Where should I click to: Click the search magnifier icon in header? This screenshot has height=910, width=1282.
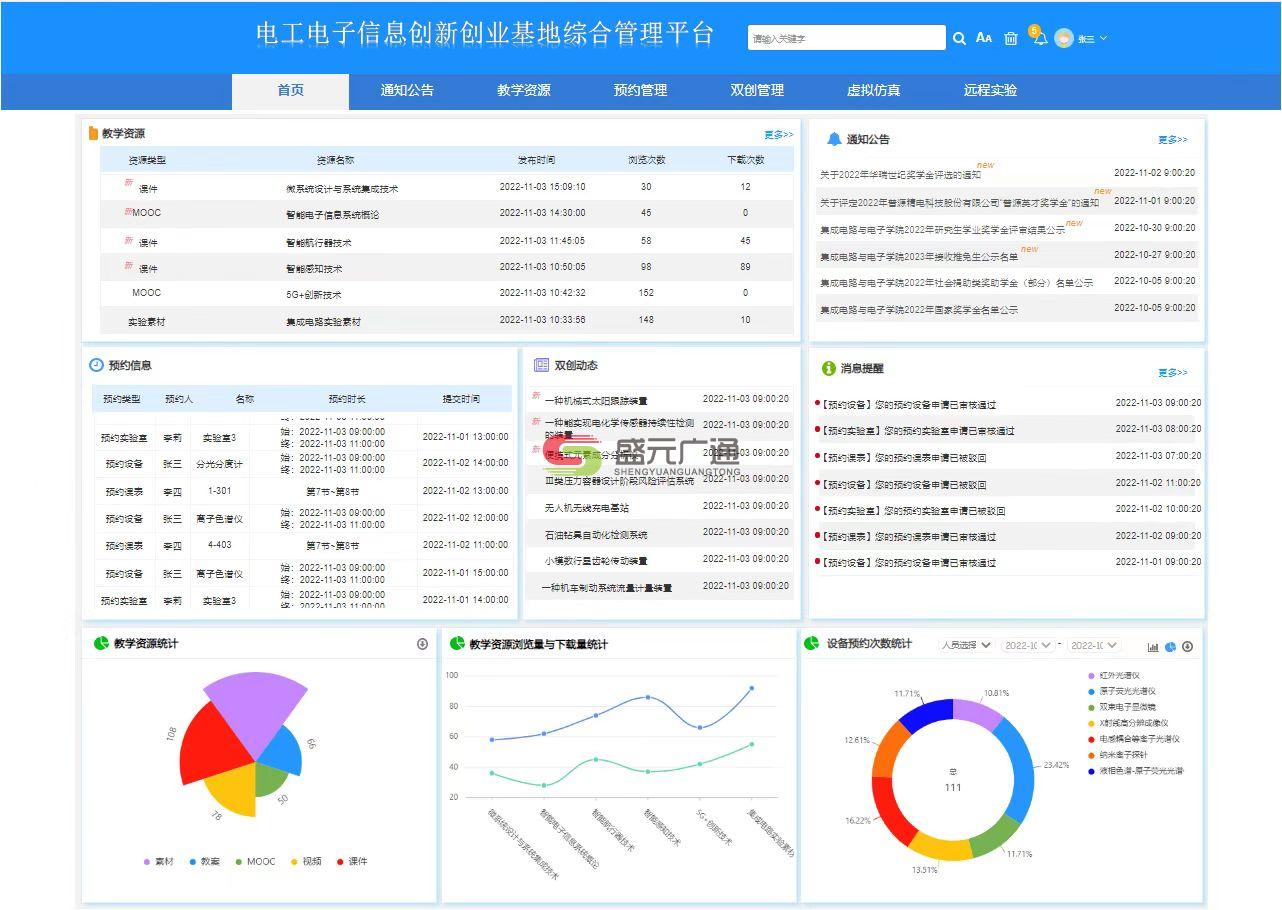pyautogui.click(x=958, y=38)
